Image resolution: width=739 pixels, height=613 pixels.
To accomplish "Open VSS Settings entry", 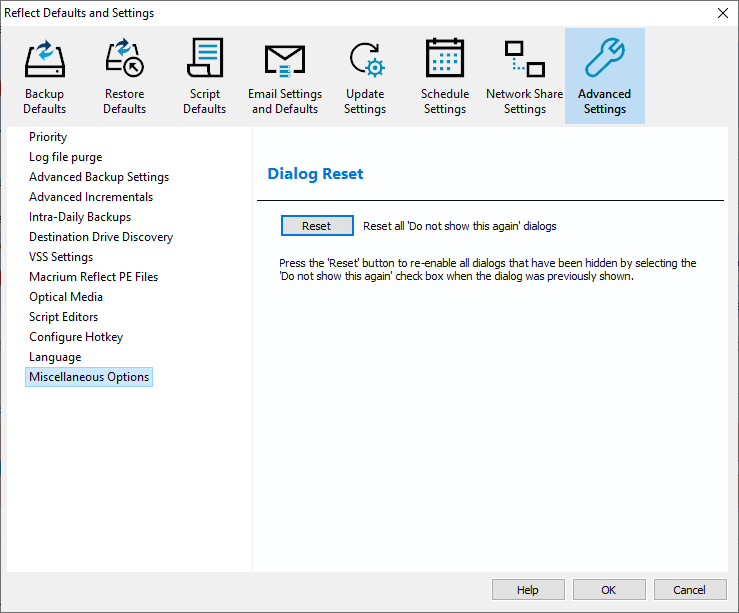I will click(x=61, y=257).
